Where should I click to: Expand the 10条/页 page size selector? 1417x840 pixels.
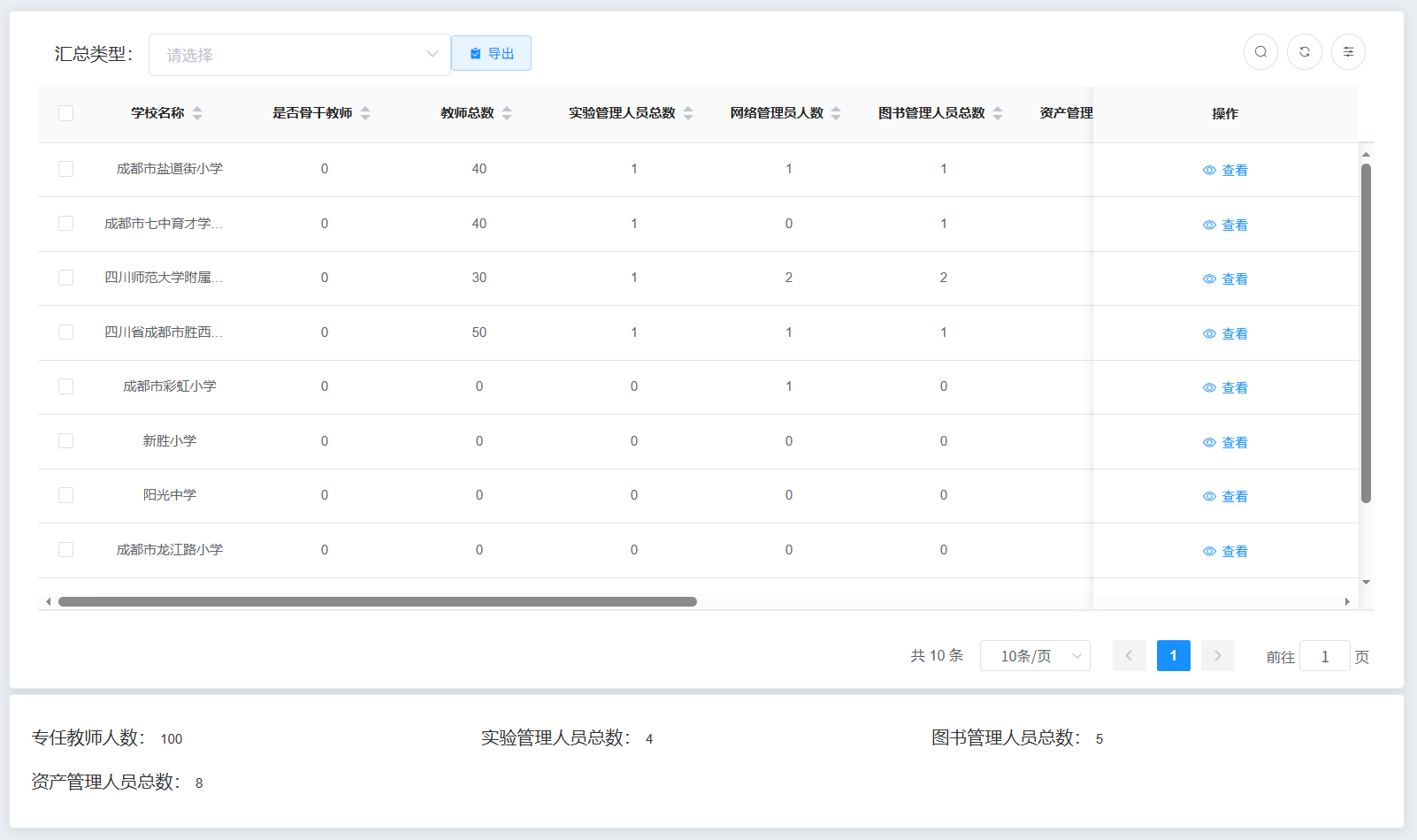1034,656
